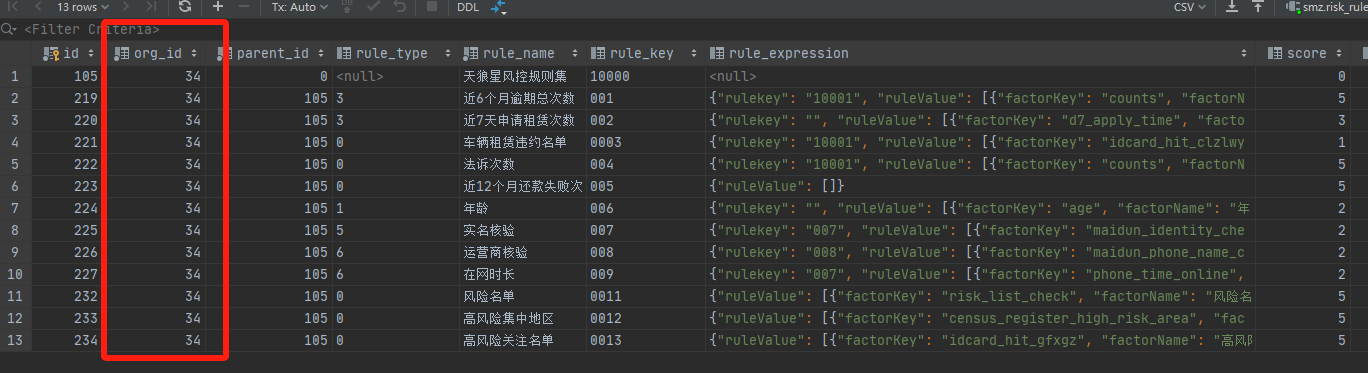Sort by the rule_name column header
The height and width of the screenshot is (373, 1368).
(522, 53)
